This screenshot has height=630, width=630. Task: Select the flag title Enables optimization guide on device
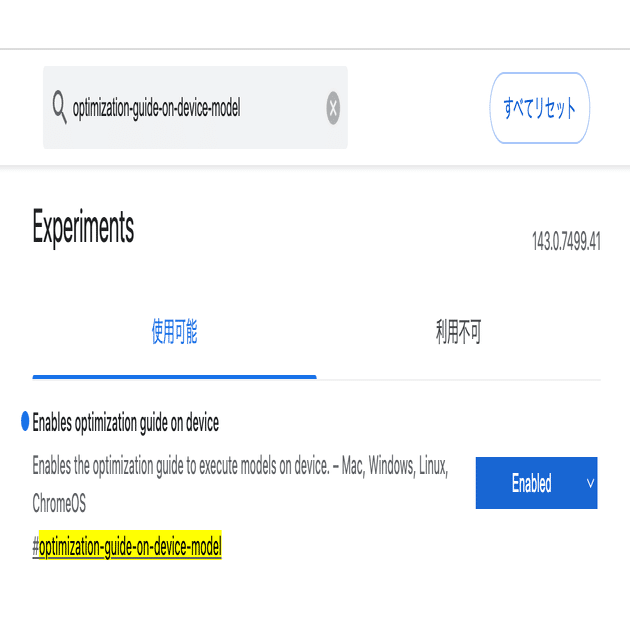[126, 423]
